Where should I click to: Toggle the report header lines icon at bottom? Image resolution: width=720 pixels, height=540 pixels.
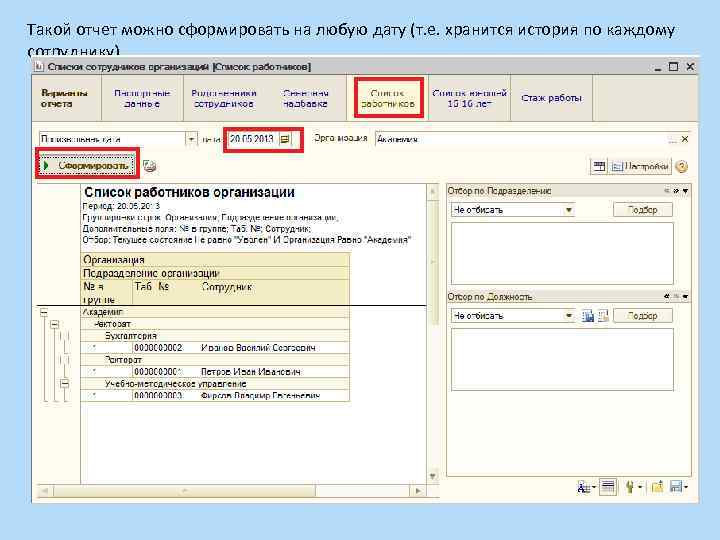pos(608,486)
